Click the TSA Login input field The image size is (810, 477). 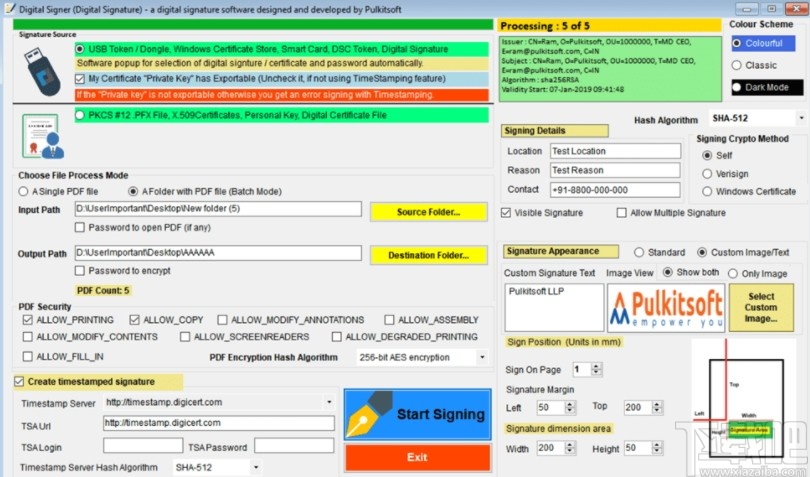click(x=143, y=445)
